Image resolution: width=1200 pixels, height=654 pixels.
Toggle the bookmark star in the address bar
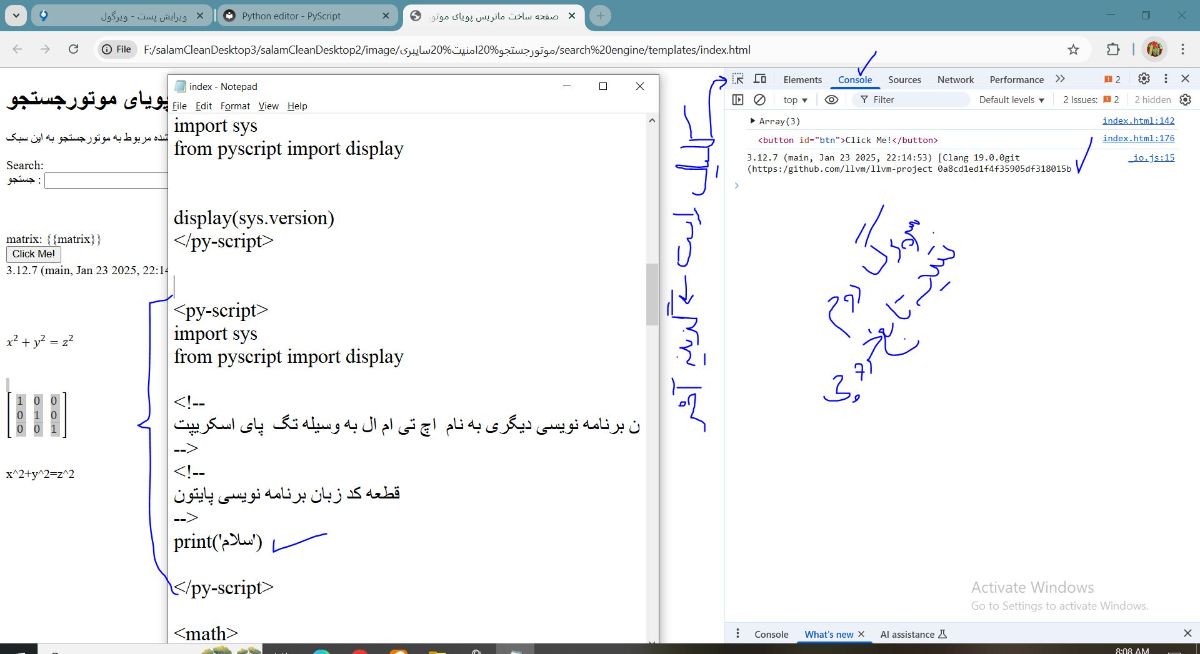point(1073,49)
